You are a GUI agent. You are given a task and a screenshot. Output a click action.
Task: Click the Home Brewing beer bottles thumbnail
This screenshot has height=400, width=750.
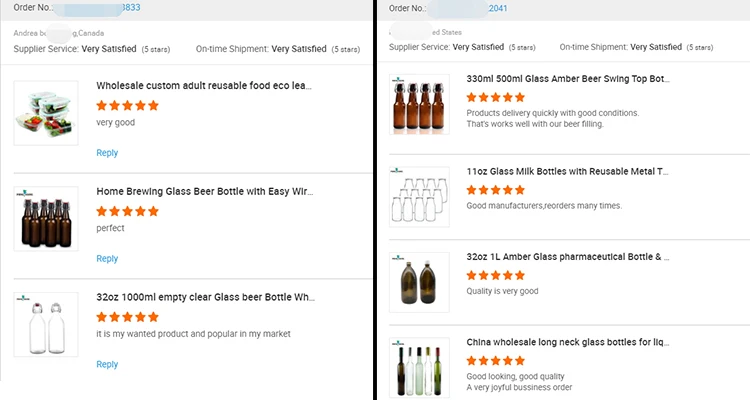coord(46,219)
